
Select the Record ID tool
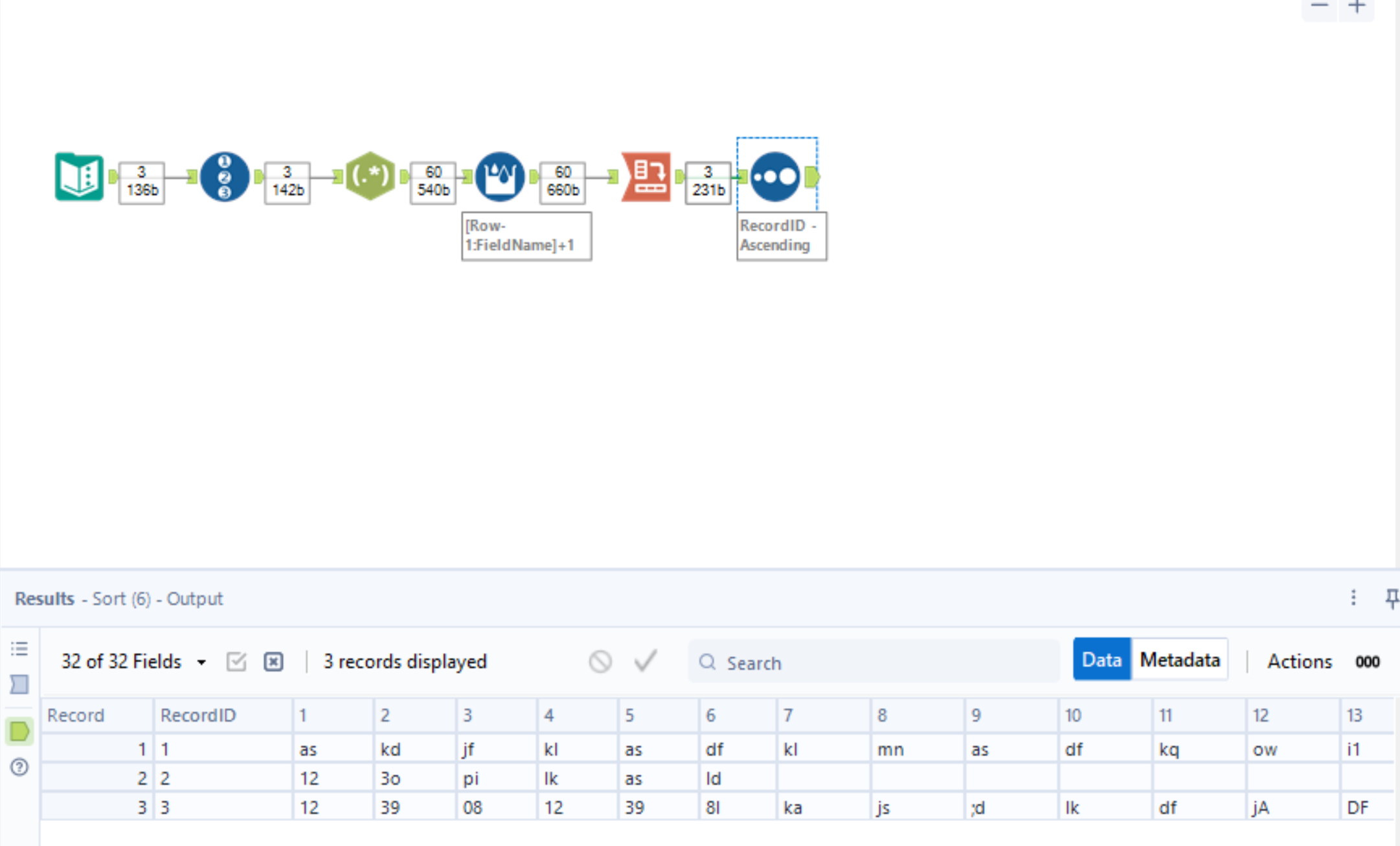[x=225, y=177]
